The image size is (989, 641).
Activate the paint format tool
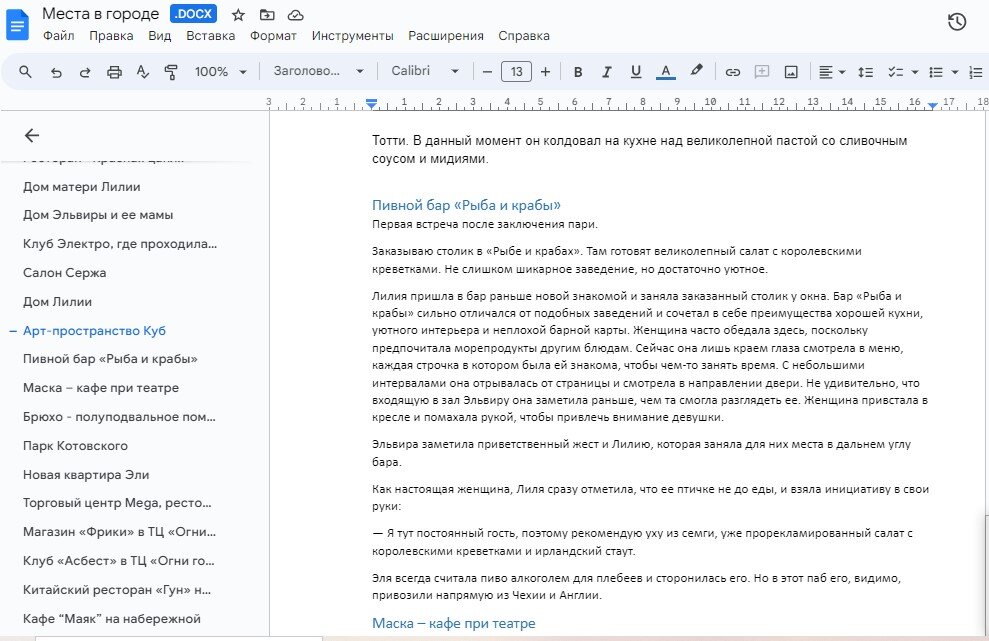point(171,72)
